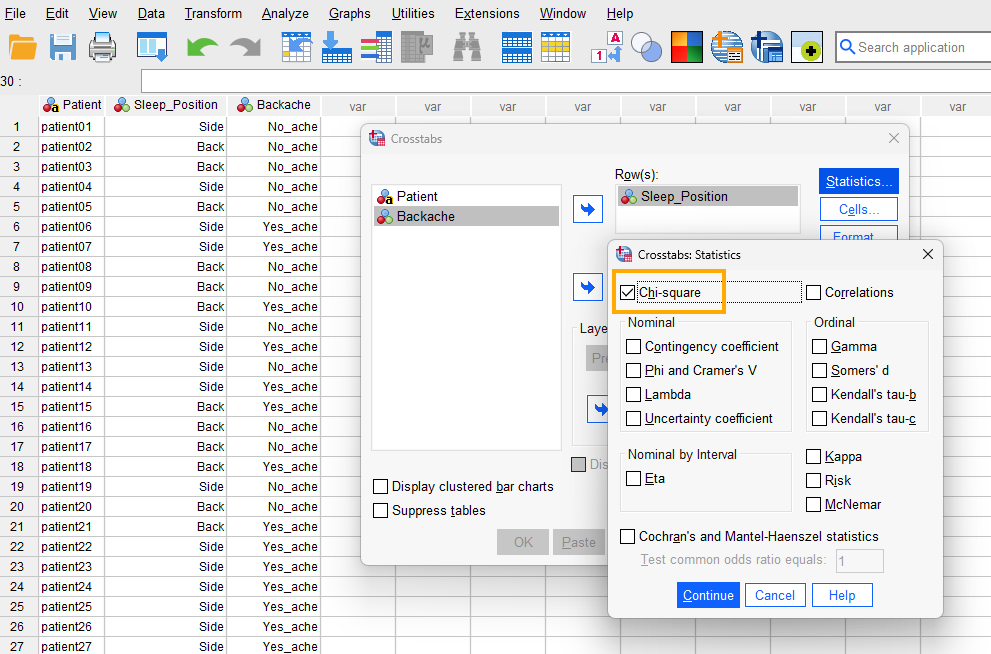Open the Go to Case tool
Viewport: 991px width, 654px height.
(x=296, y=47)
